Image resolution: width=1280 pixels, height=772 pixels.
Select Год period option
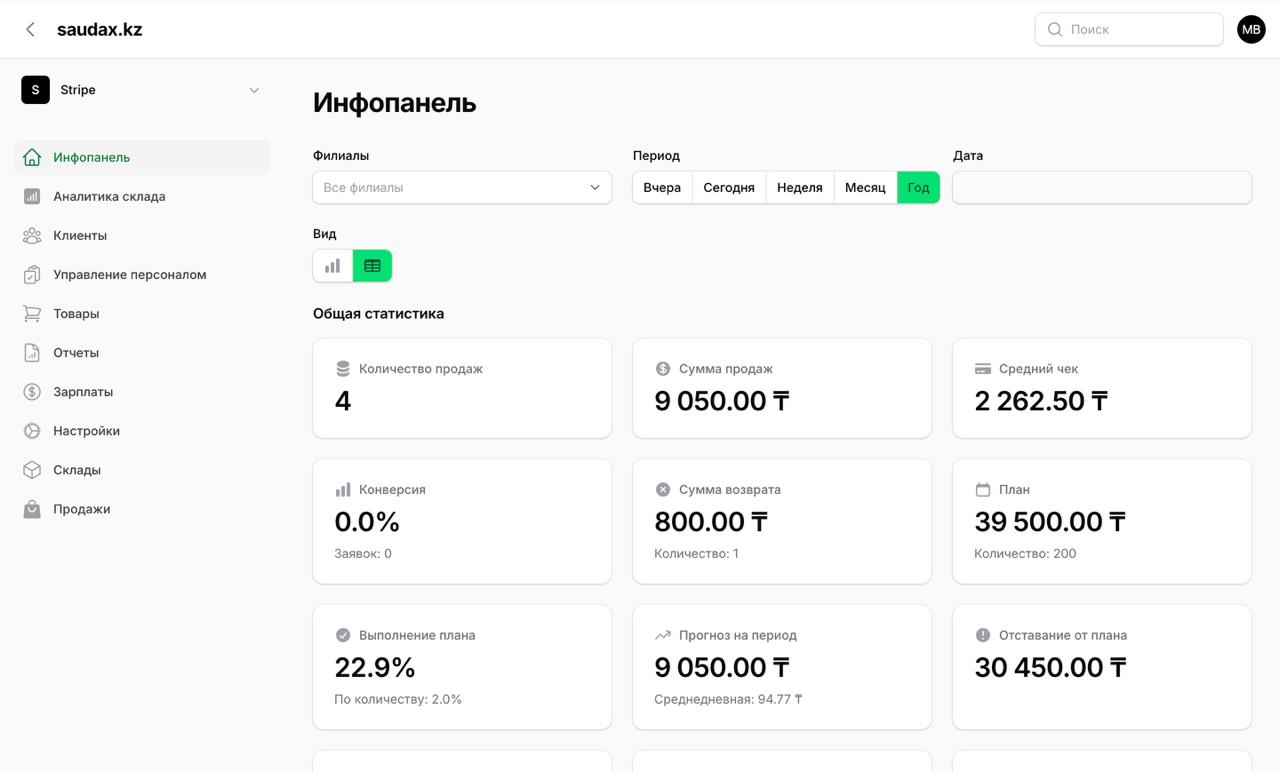[x=918, y=188]
